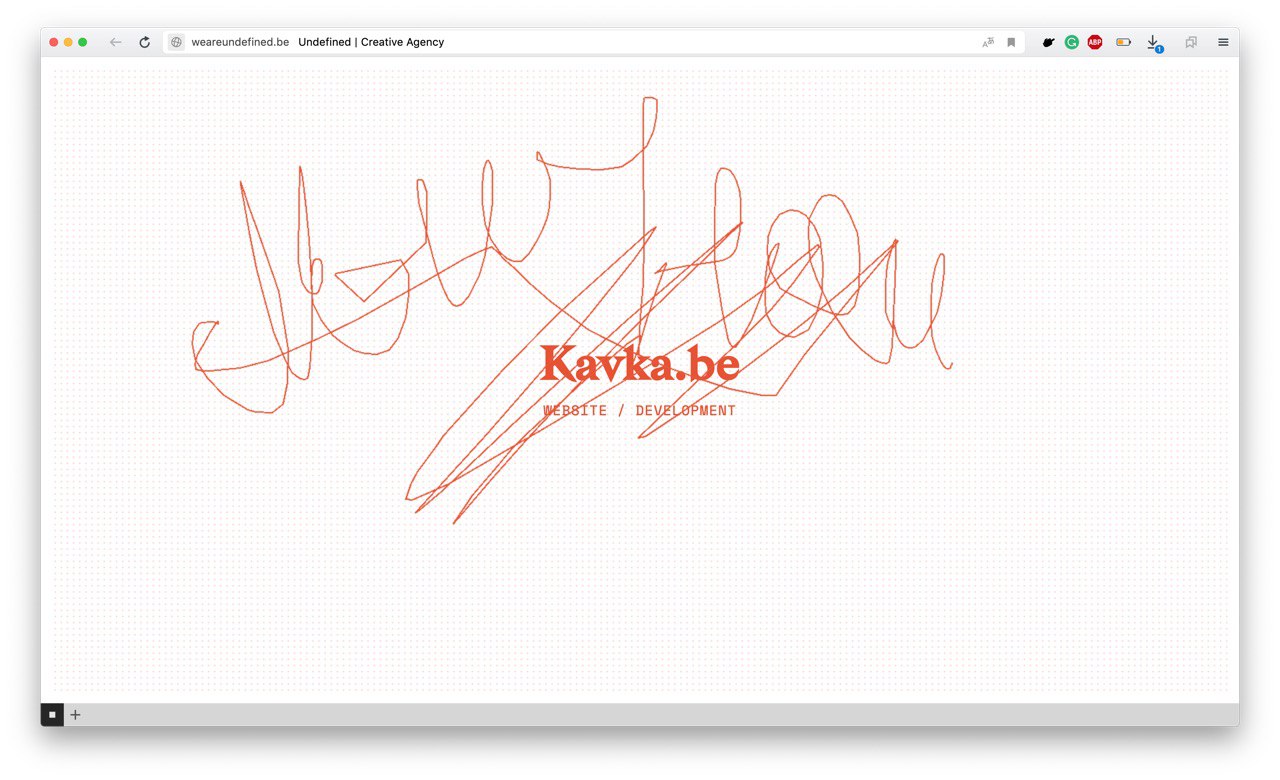Click the Undefined | Creative Agency page title
This screenshot has width=1280, height=780.
(x=371, y=42)
